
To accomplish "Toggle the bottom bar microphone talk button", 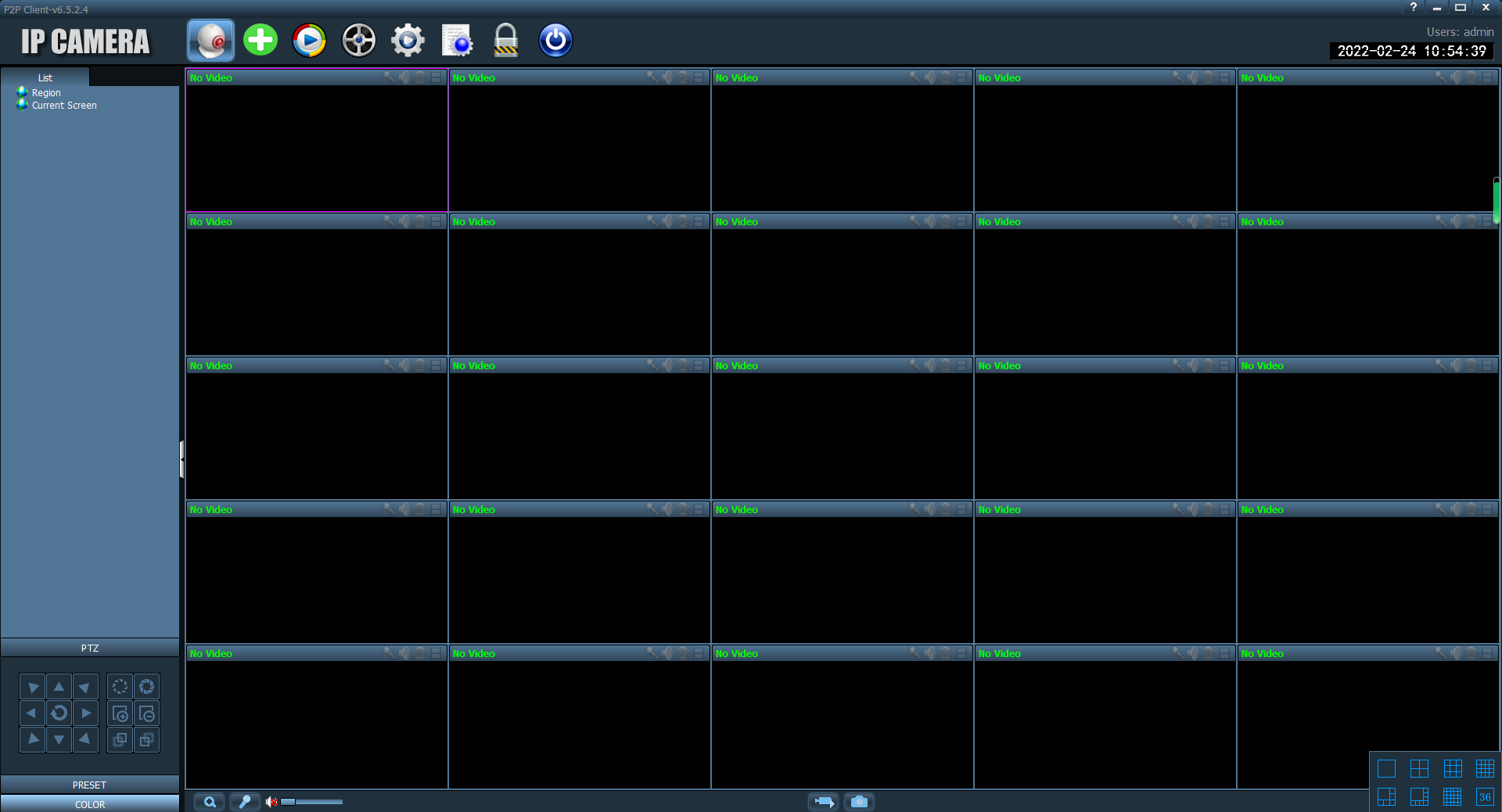I will click(245, 802).
